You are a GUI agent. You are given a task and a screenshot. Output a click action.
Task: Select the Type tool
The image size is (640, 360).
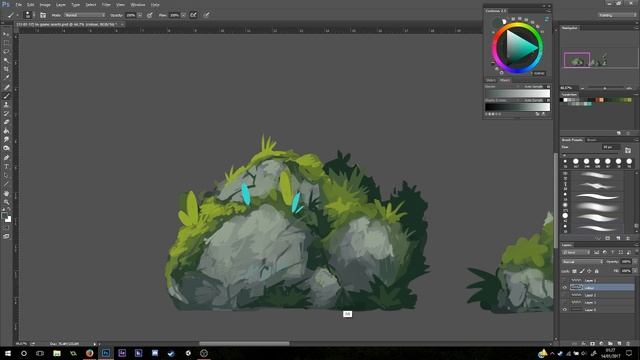tap(6, 167)
